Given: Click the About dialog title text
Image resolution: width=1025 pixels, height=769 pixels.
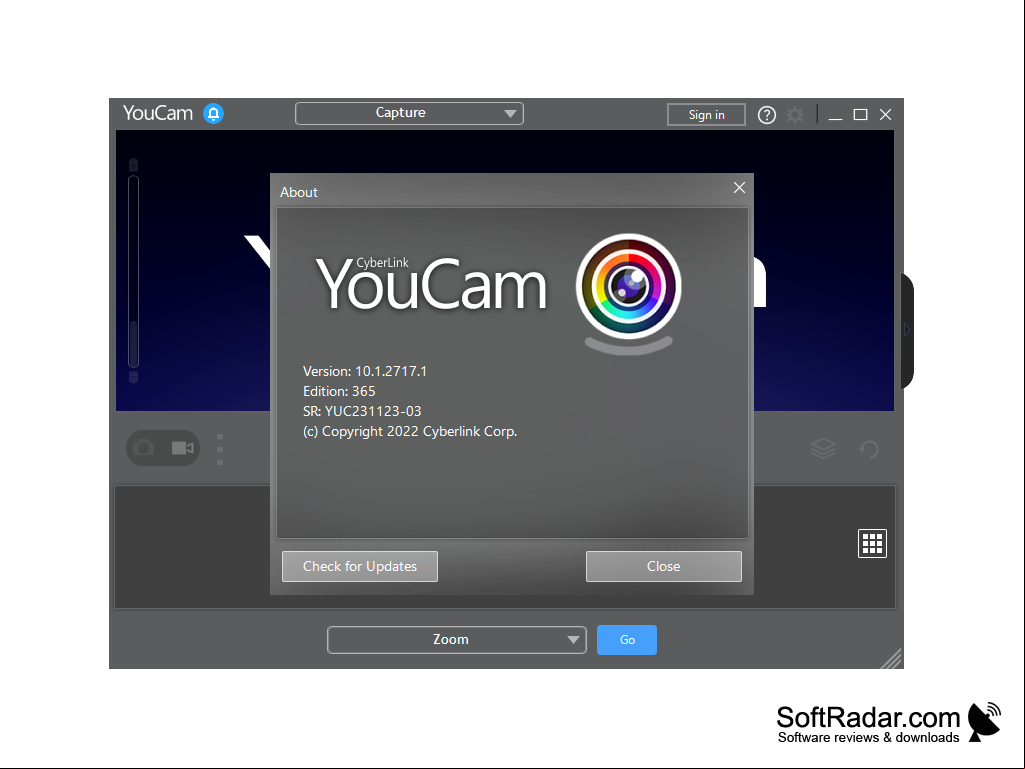Looking at the screenshot, I should pyautogui.click(x=299, y=192).
